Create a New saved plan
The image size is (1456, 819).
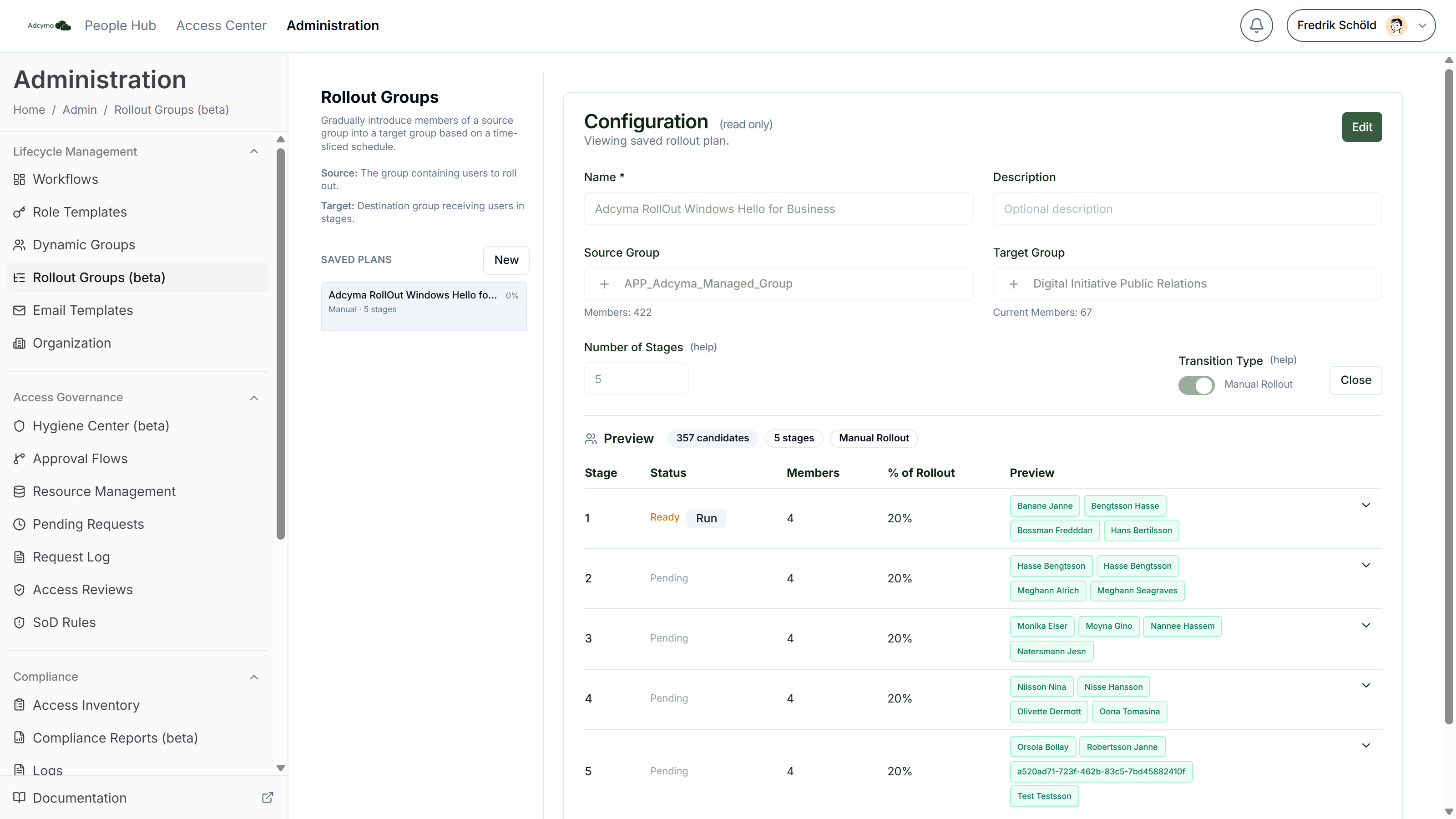click(x=506, y=260)
